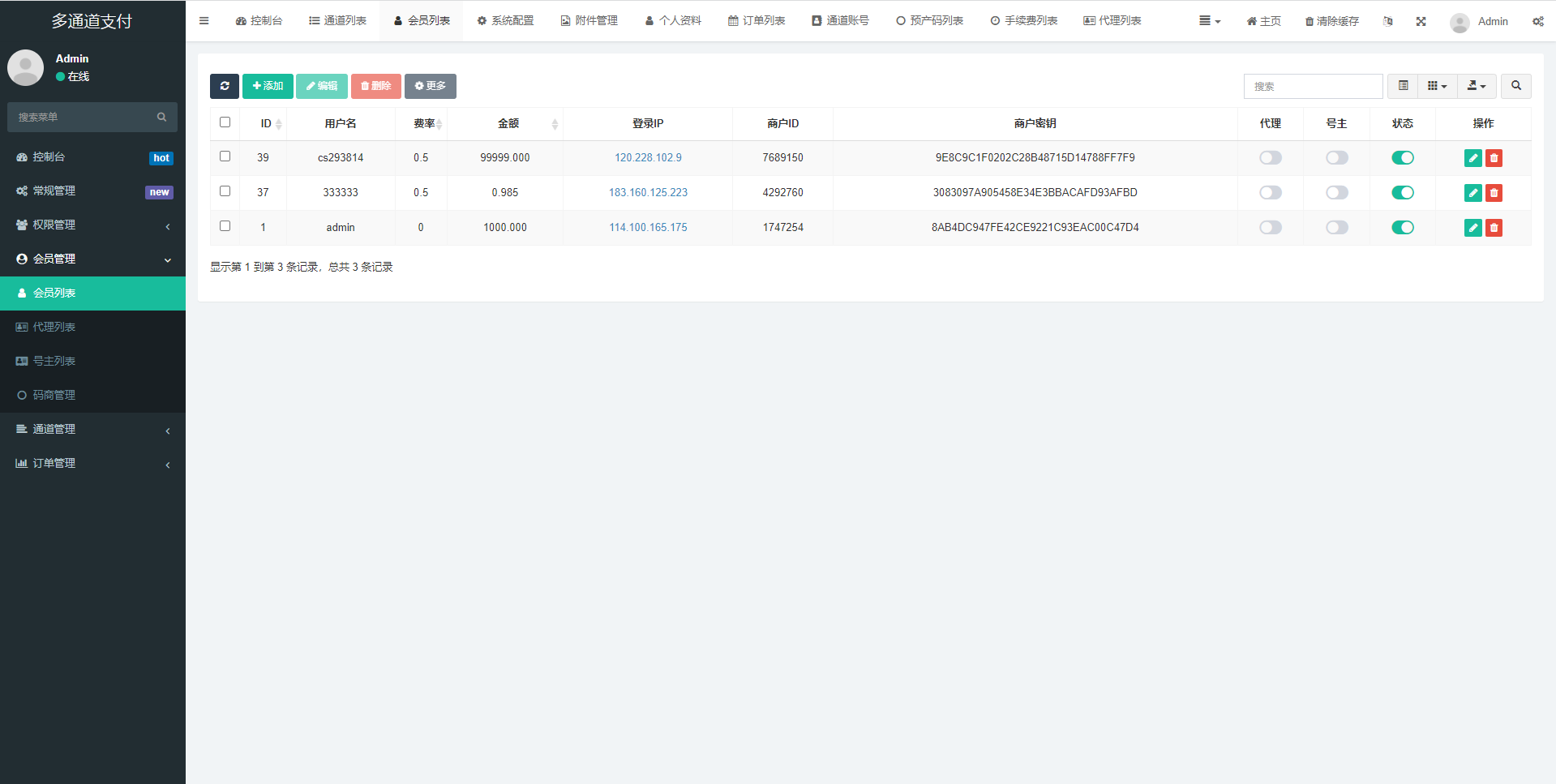The height and width of the screenshot is (784, 1556).
Task: Click the fullscreen icon in top bar
Action: tap(1421, 22)
